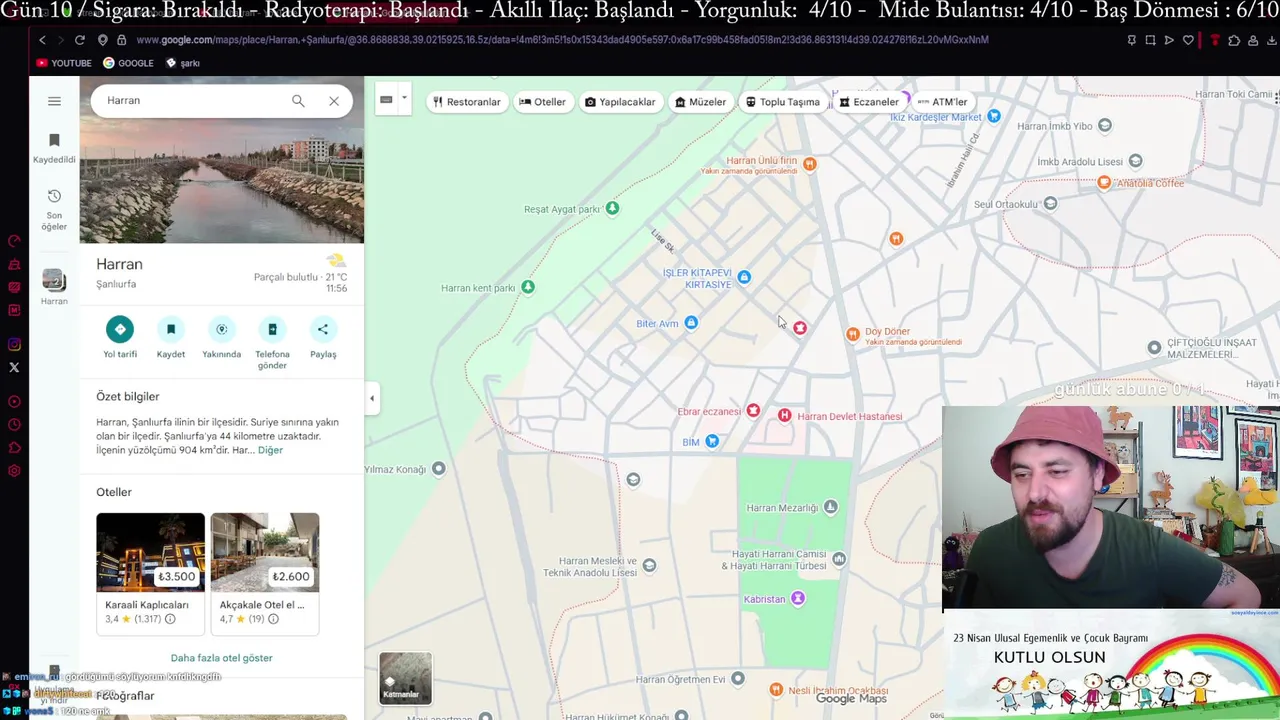1280x720 pixels.
Task: Click Harran Devlet Hastanesi marker
Action: (x=785, y=415)
